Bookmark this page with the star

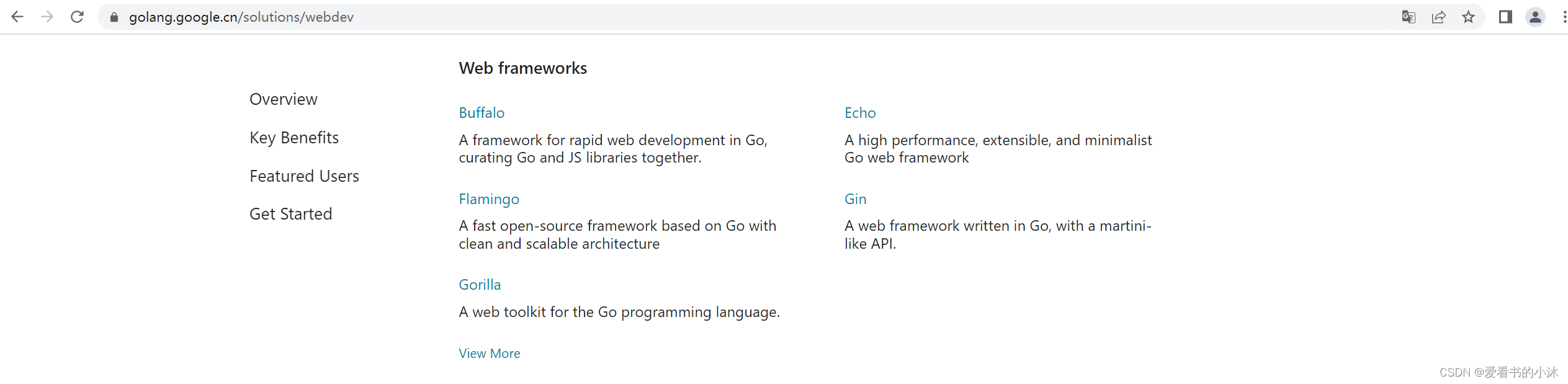pyautogui.click(x=1468, y=17)
